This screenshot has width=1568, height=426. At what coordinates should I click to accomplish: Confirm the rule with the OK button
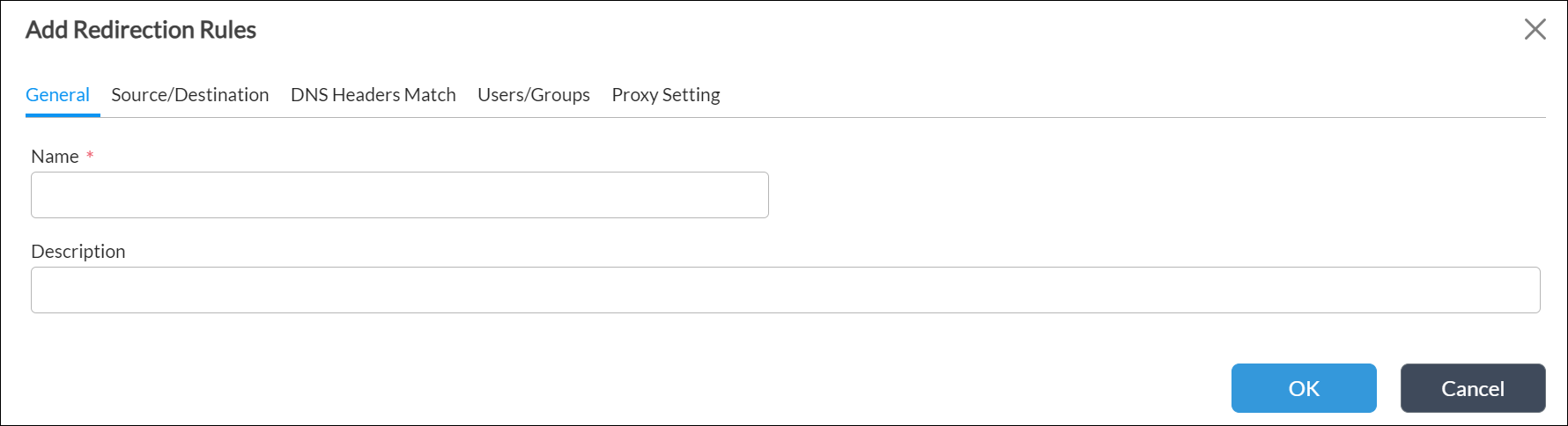coord(1303,388)
